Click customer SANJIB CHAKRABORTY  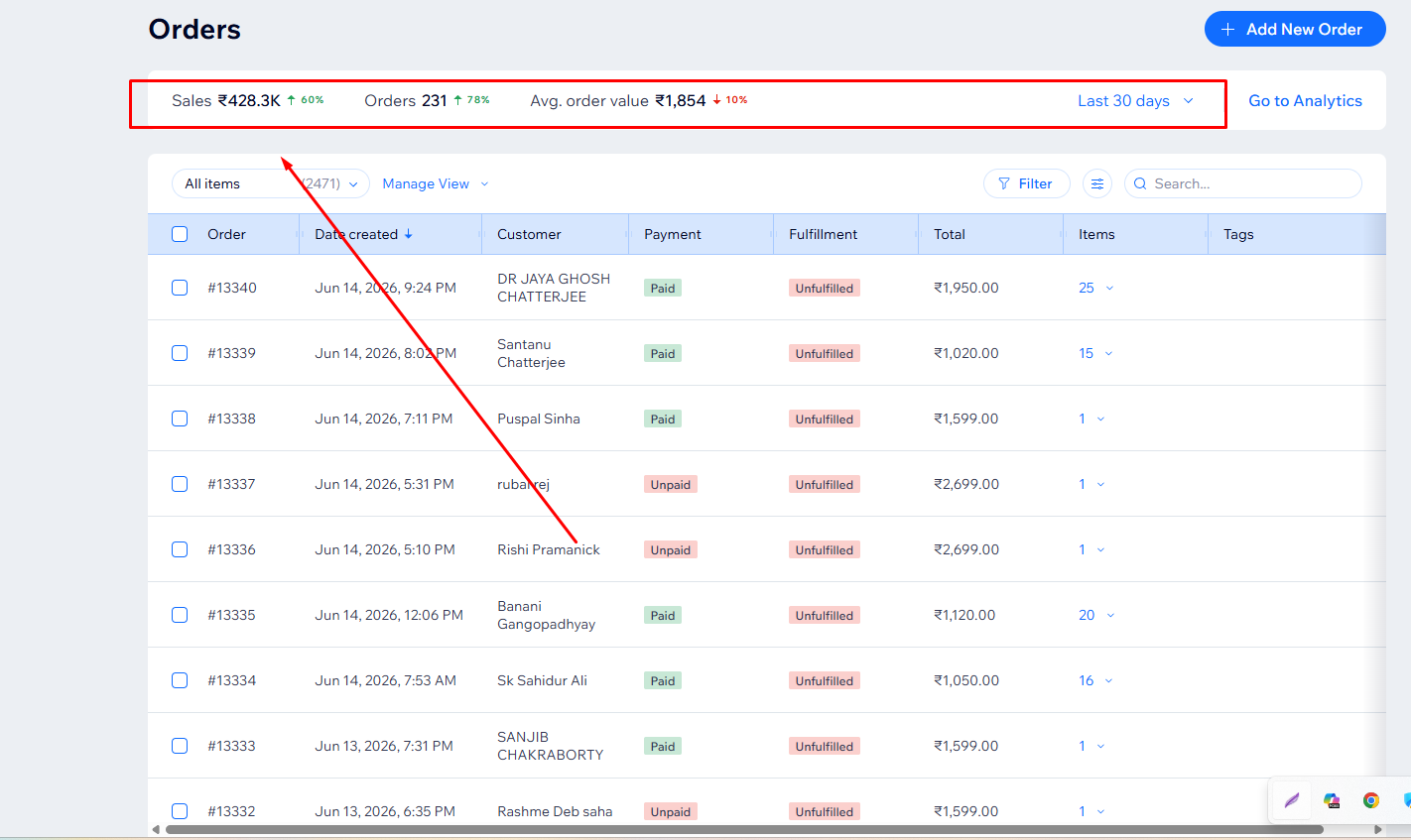(551, 746)
